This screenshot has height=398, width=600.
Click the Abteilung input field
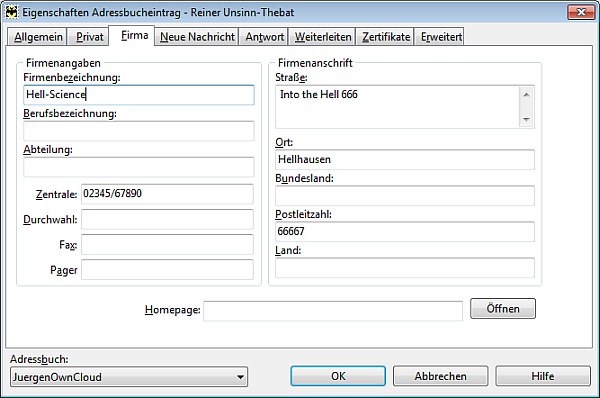[x=139, y=167]
